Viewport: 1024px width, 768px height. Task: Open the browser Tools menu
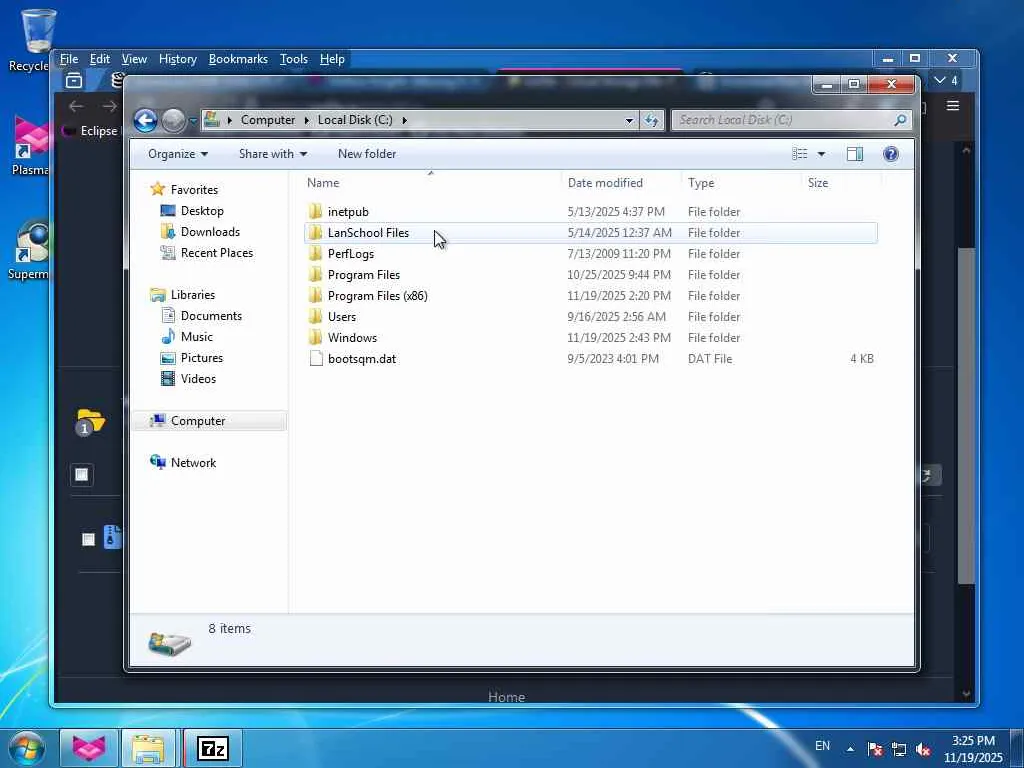[293, 59]
